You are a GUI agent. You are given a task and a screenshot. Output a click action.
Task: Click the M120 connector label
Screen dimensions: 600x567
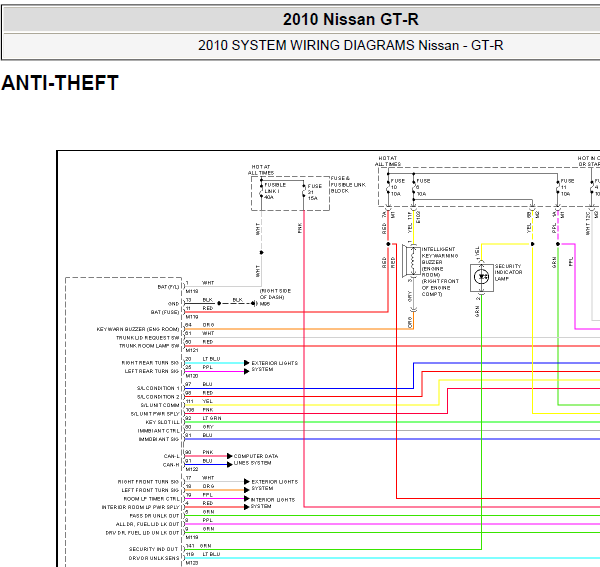click(x=192, y=376)
